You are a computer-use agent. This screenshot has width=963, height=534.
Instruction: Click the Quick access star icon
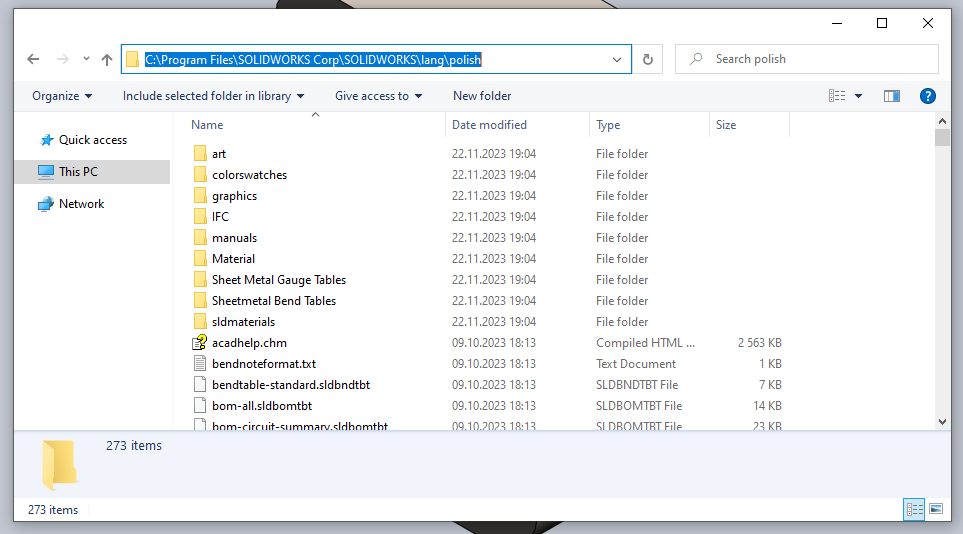tap(47, 140)
